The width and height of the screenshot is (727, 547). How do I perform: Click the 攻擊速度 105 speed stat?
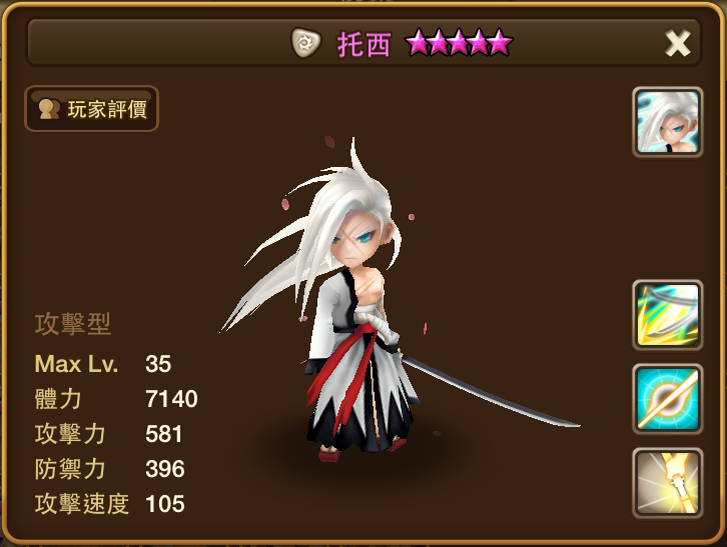[110, 504]
